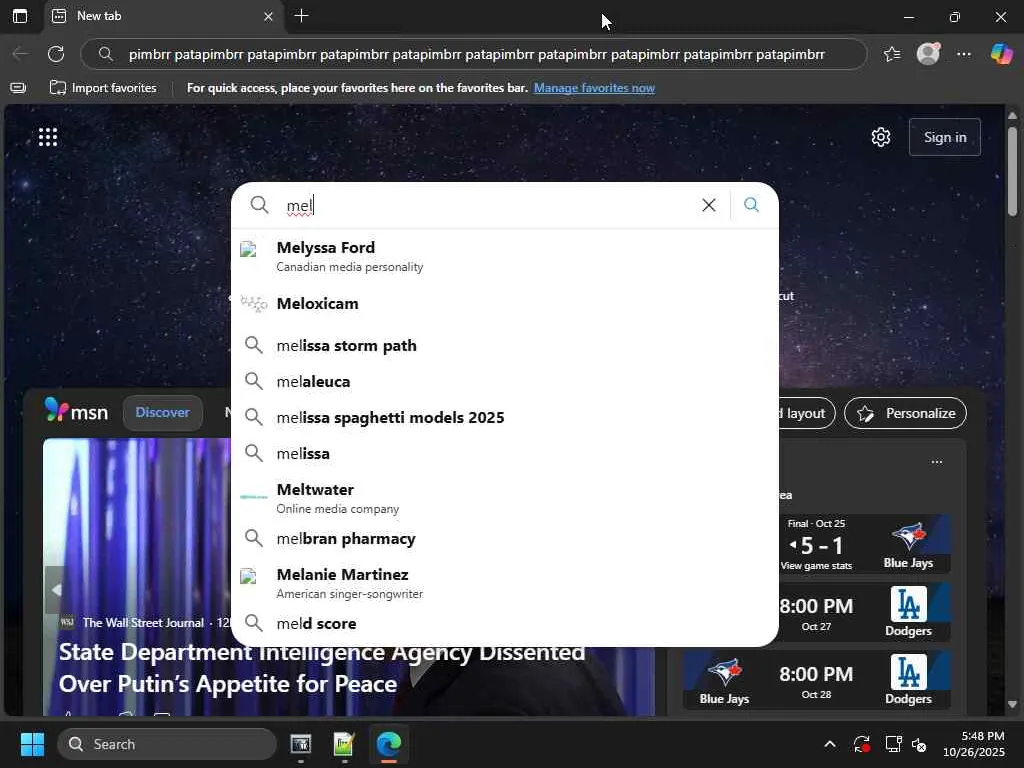
Task: Switch to the Discover tab
Action: click(162, 413)
